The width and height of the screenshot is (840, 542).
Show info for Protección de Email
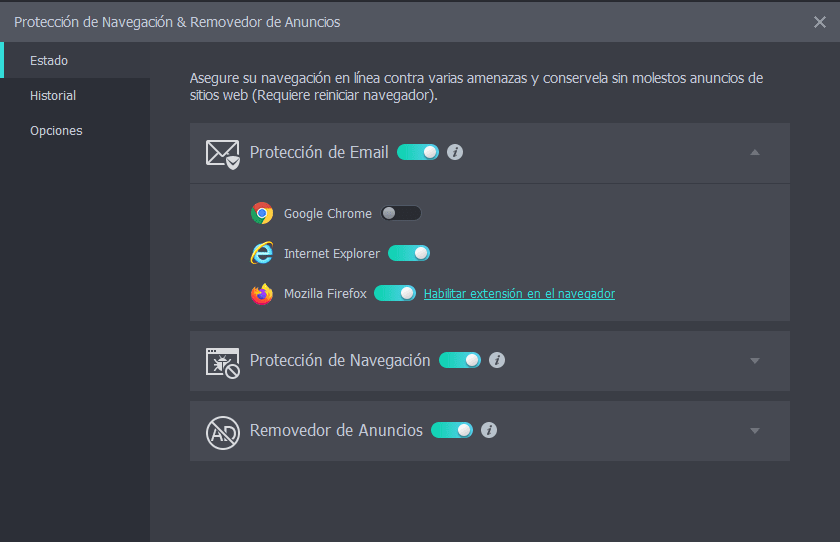click(455, 152)
